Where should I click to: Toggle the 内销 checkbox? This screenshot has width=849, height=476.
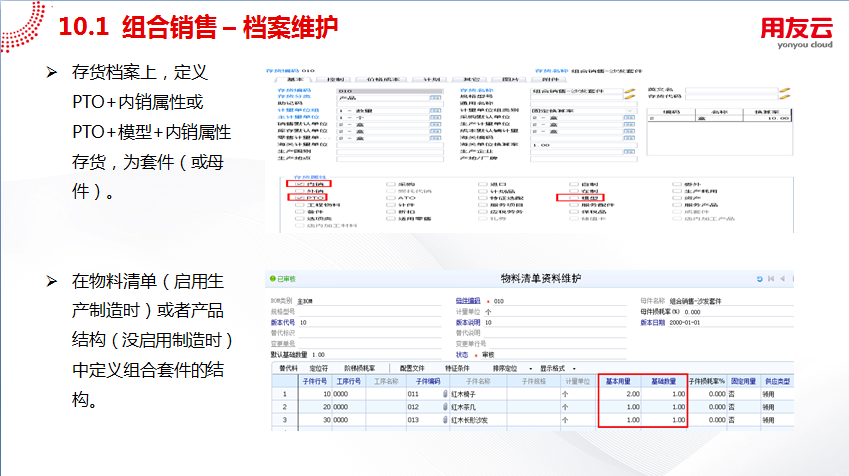(x=299, y=185)
